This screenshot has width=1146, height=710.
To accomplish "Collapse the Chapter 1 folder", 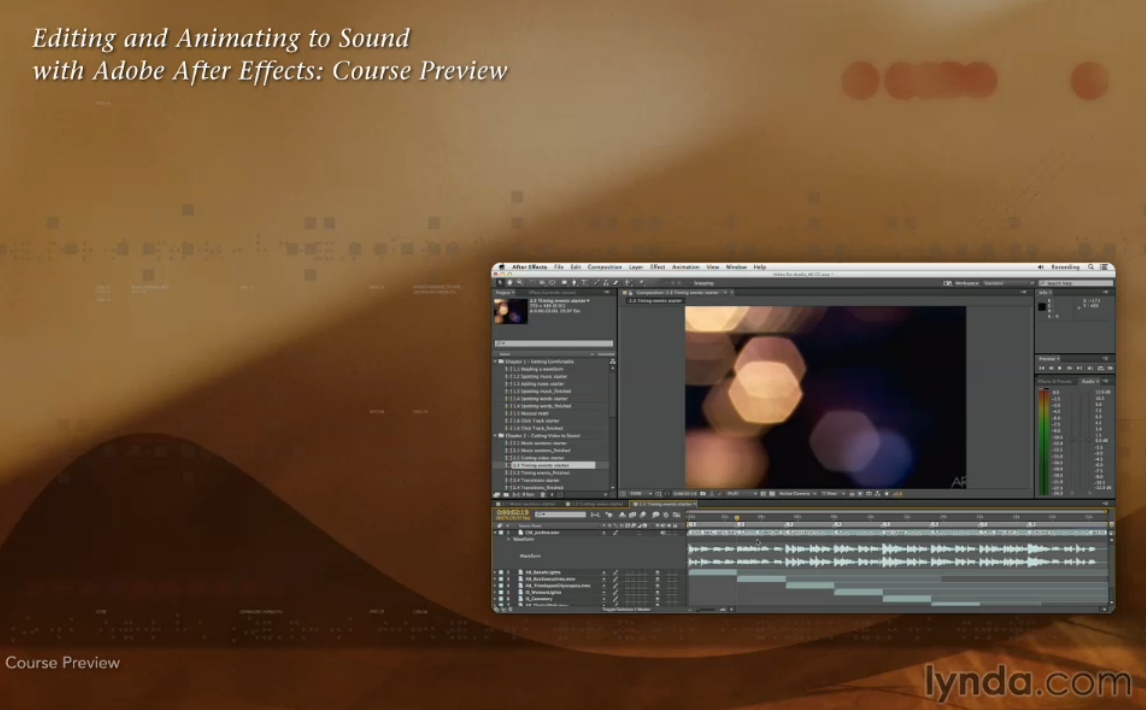I will [x=496, y=361].
